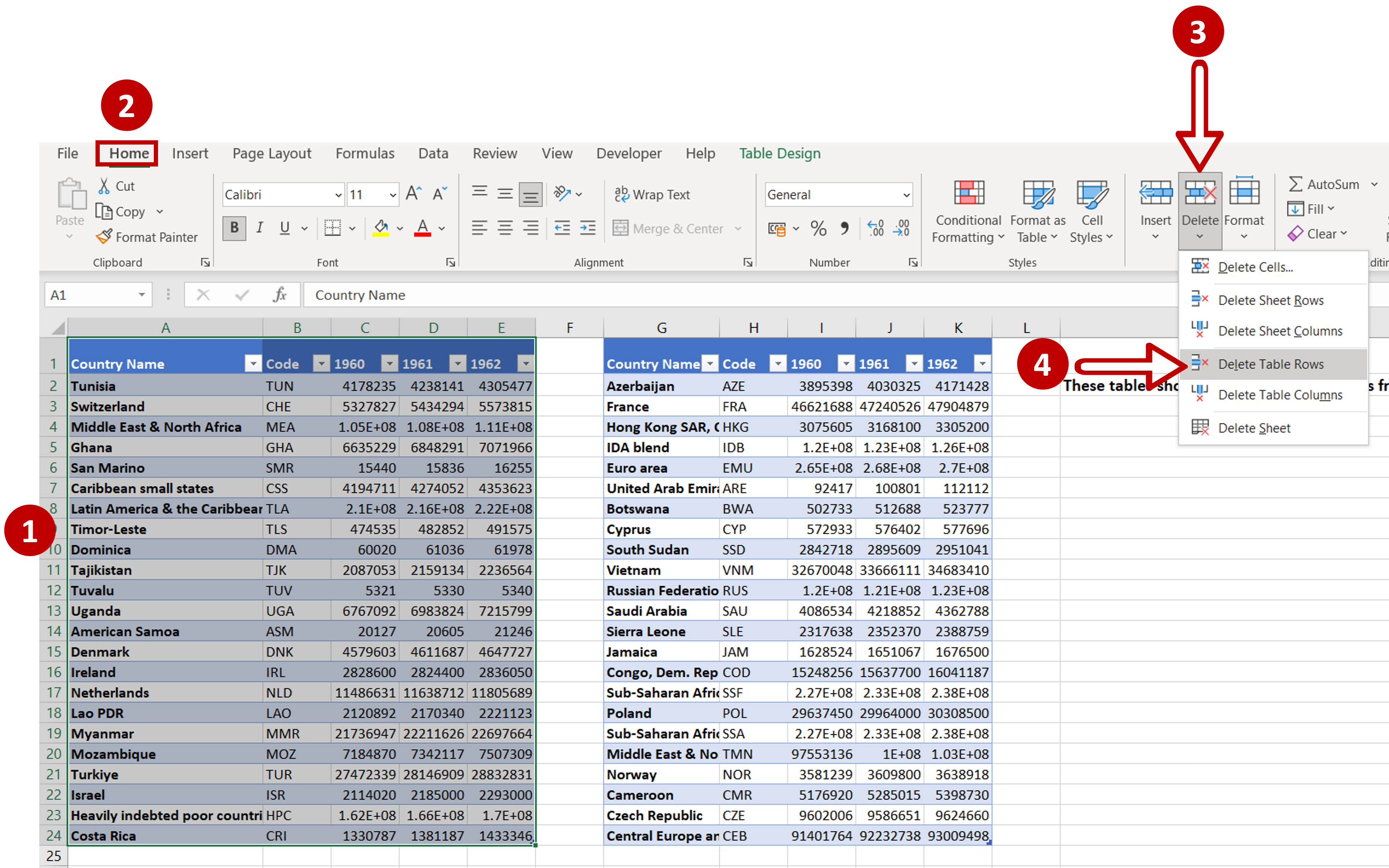The width and height of the screenshot is (1389, 868).
Task: Click the Copy icon
Action: 104,212
